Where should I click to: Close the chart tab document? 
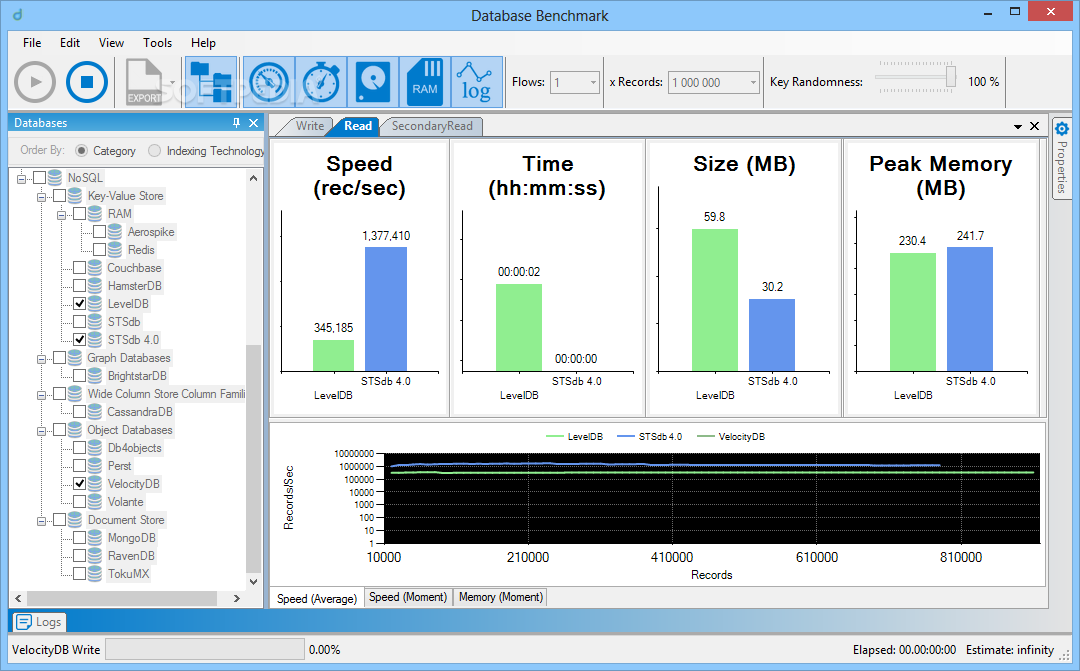(x=1035, y=126)
